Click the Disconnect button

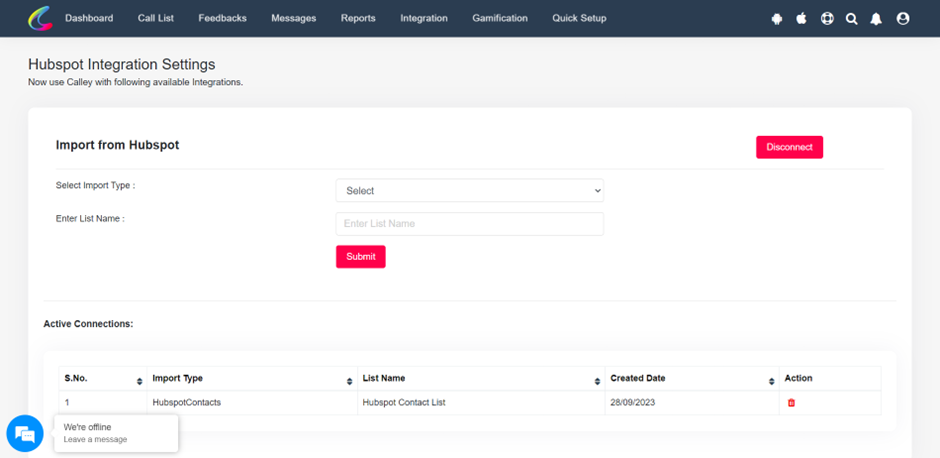tap(790, 147)
